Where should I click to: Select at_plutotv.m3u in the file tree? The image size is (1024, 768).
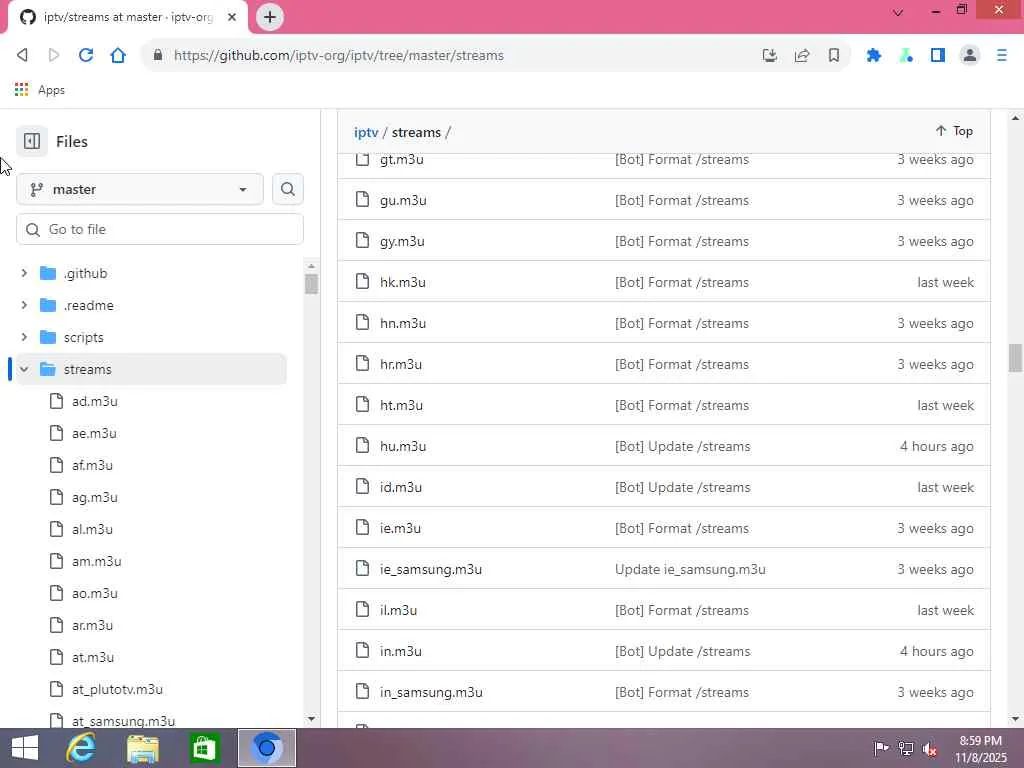point(118,689)
